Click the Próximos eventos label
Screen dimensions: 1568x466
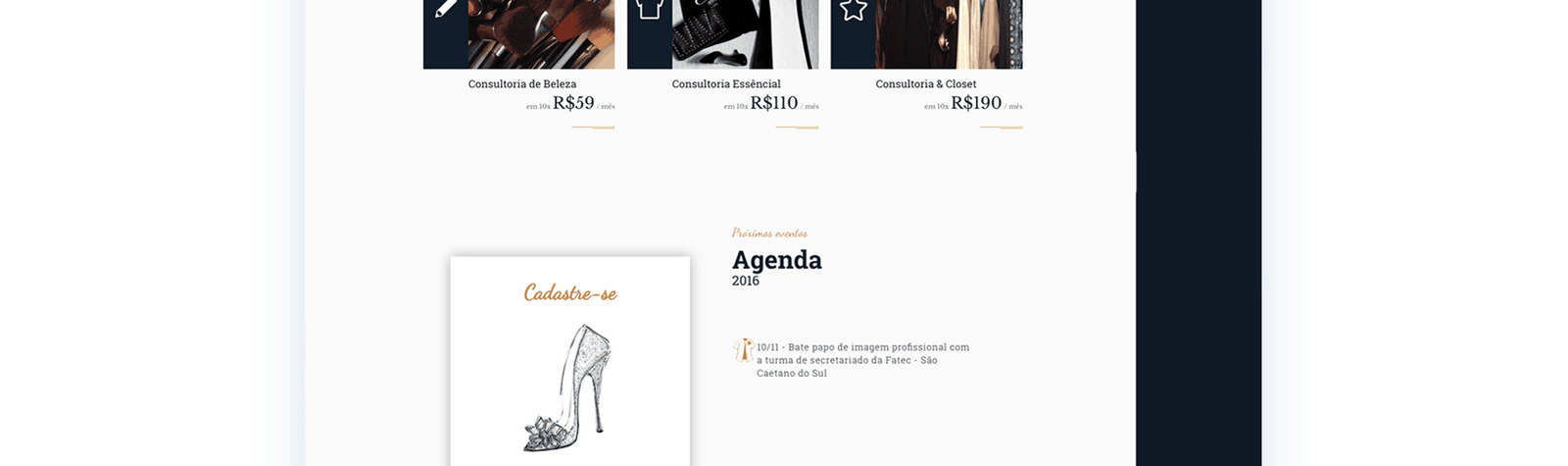pos(769,233)
